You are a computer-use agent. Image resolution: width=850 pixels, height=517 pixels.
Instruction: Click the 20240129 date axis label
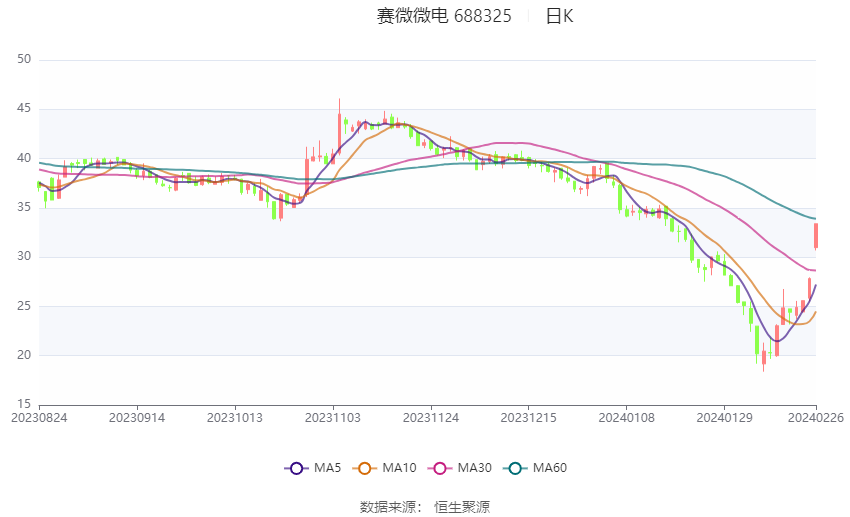724,418
